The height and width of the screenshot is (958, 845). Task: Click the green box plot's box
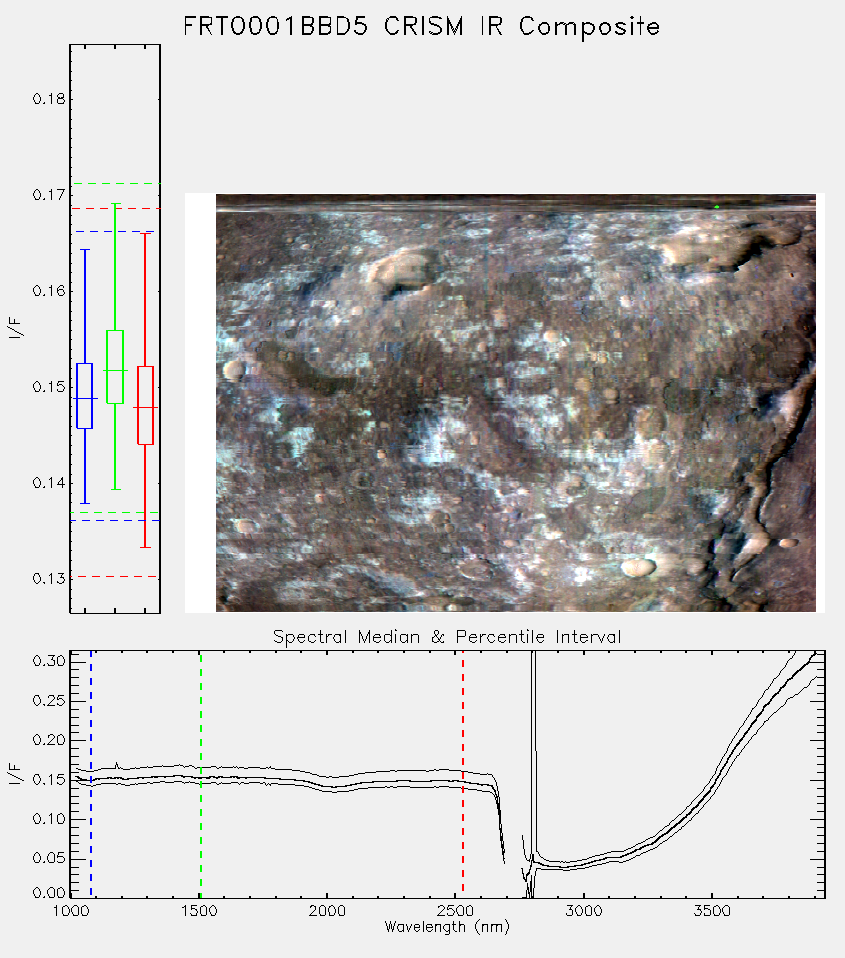[x=115, y=367]
